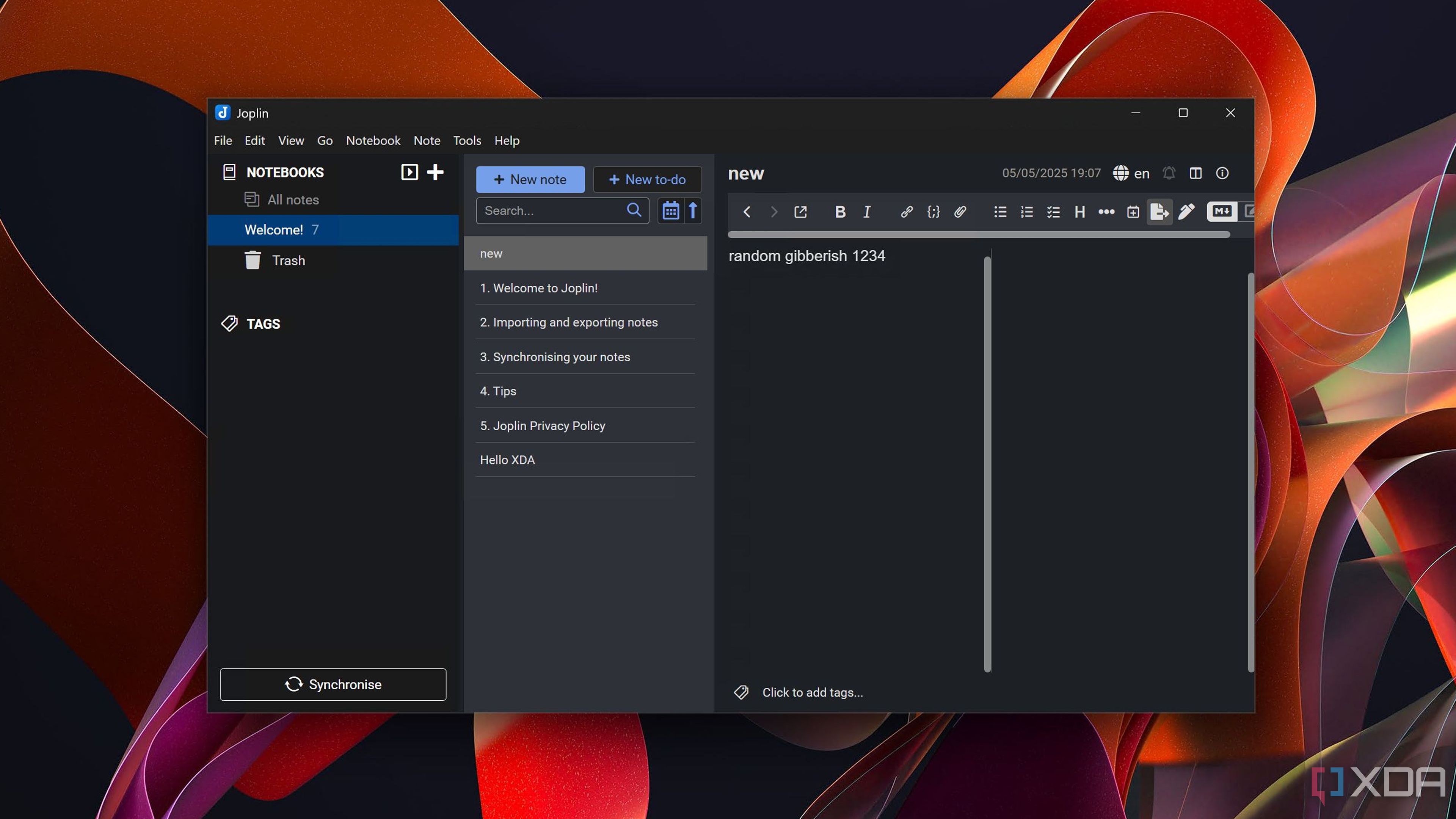Image resolution: width=1456 pixels, height=819 pixels.
Task: Insert a hyperlink
Action: click(x=907, y=212)
